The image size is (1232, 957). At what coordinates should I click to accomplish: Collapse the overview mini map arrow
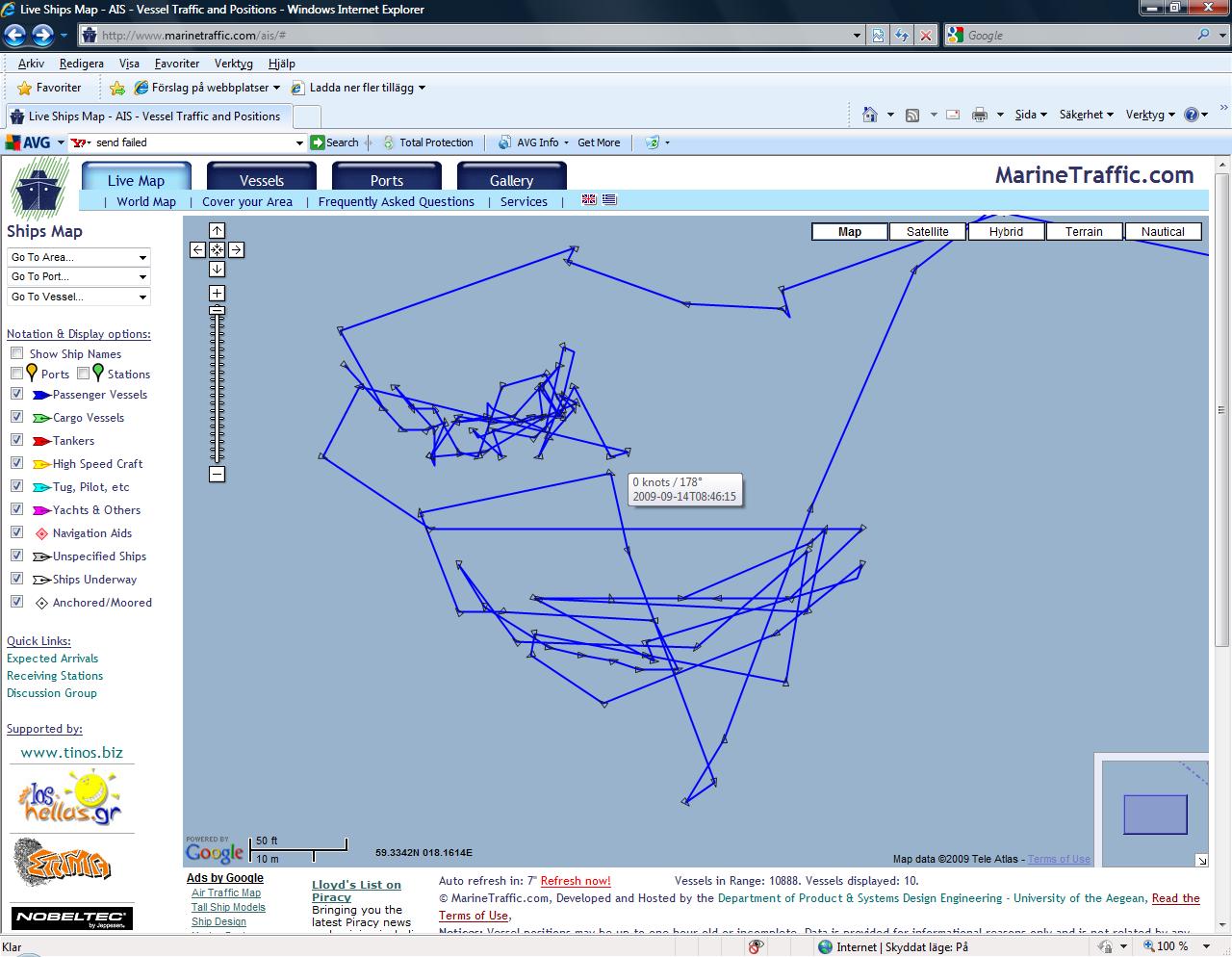tap(1201, 860)
